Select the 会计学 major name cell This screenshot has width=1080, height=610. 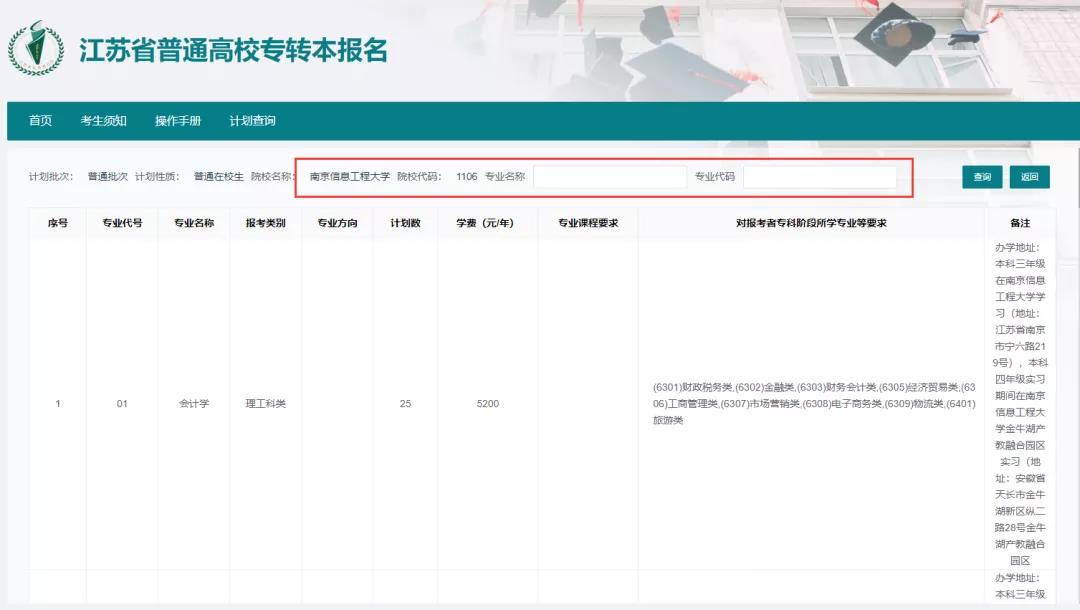tap(193, 404)
